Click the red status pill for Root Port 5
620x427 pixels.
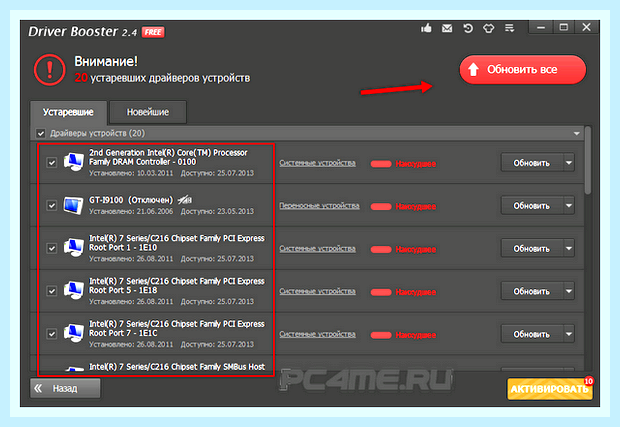[x=381, y=292]
